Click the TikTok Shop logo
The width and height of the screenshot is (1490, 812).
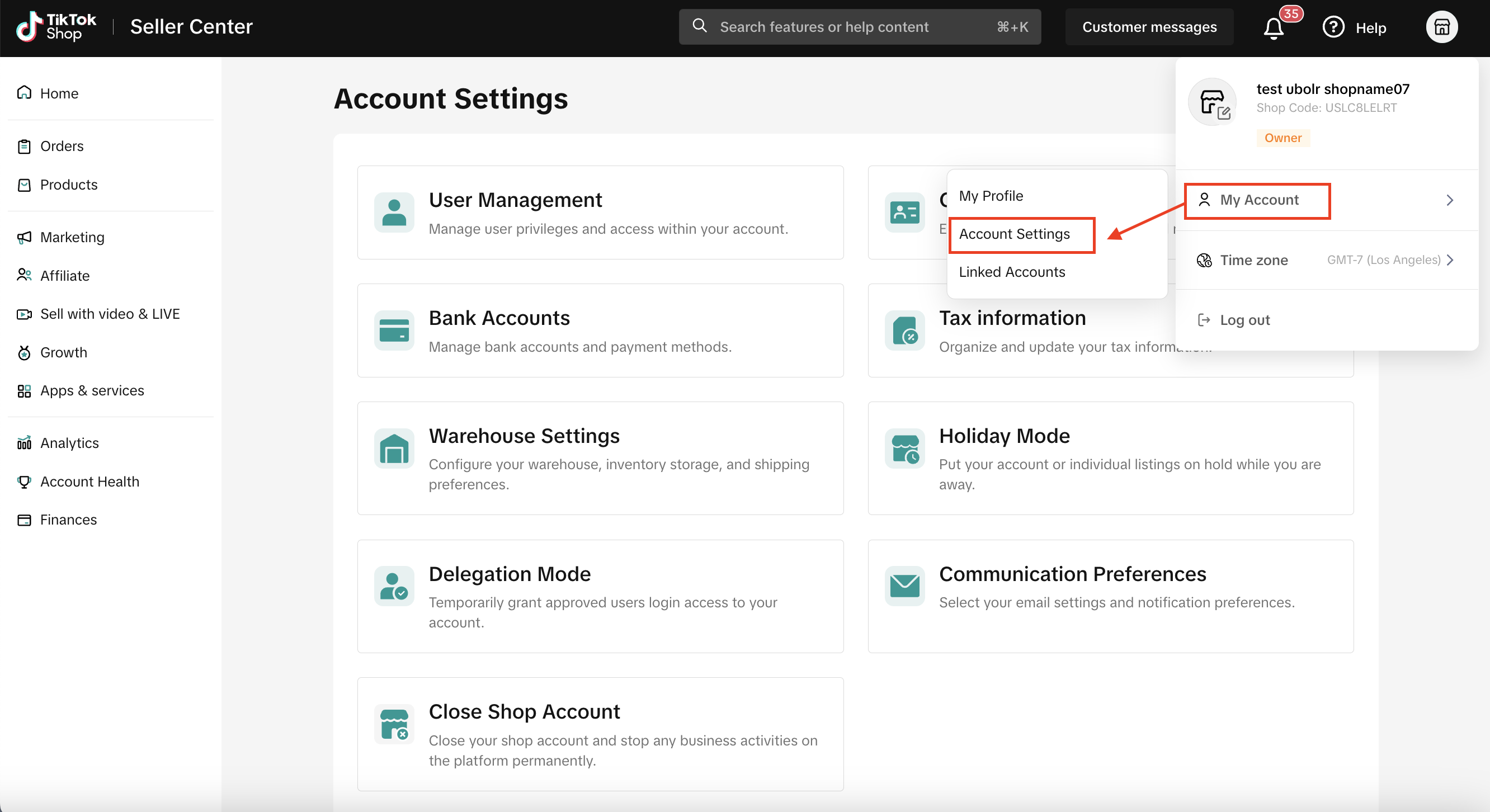[x=56, y=27]
